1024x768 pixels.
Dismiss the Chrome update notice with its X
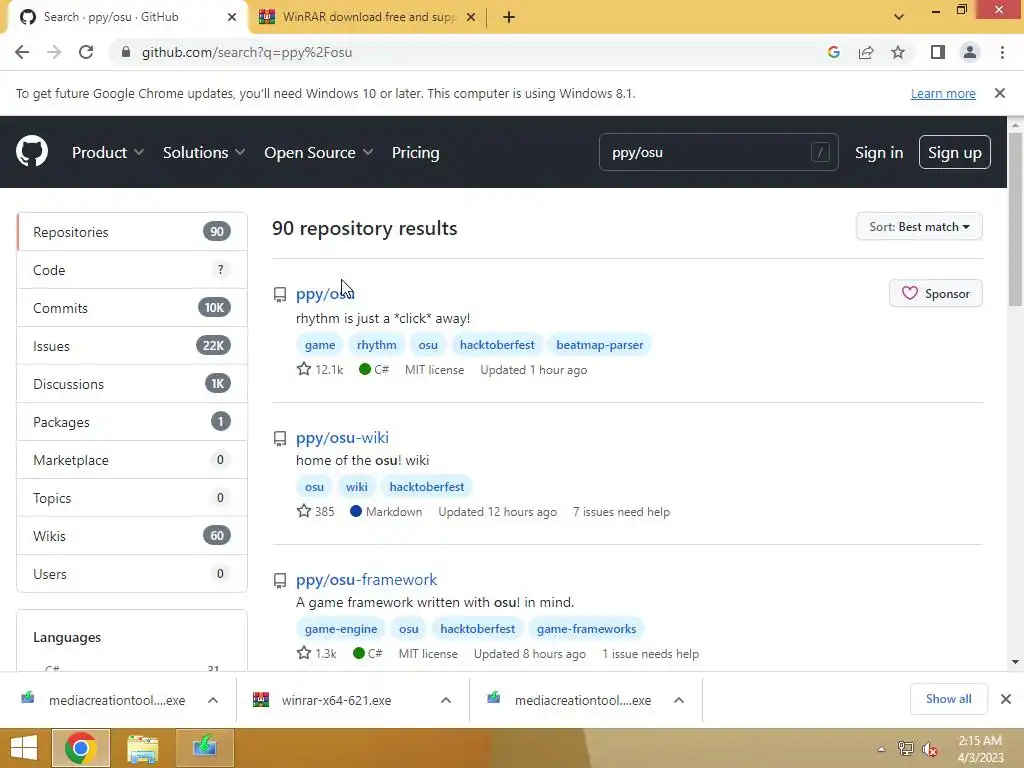click(x=999, y=93)
